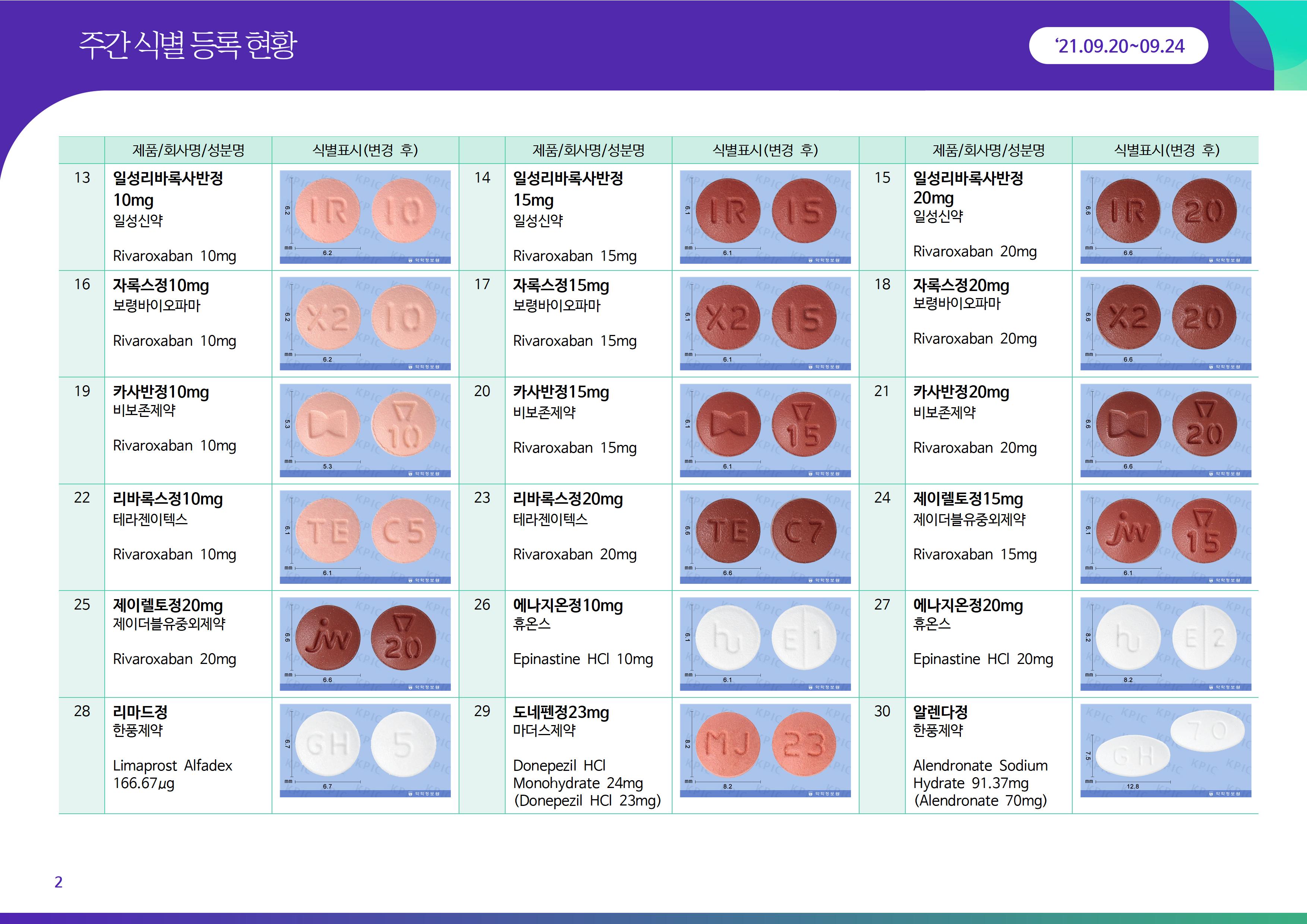
Task: Click the page title 주간 식별 등록 현황
Action: pyautogui.click(x=188, y=45)
